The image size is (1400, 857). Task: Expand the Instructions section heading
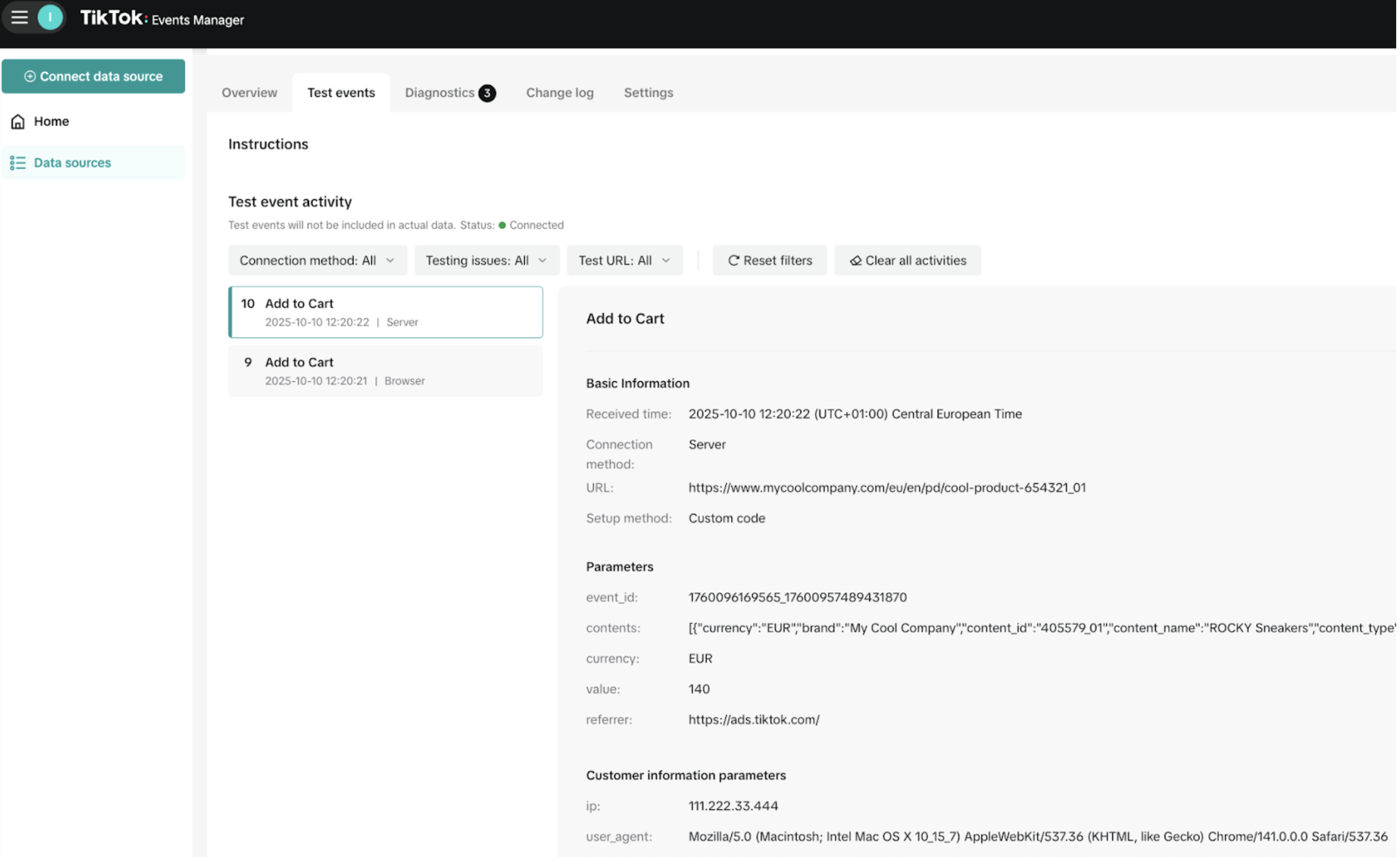268,144
